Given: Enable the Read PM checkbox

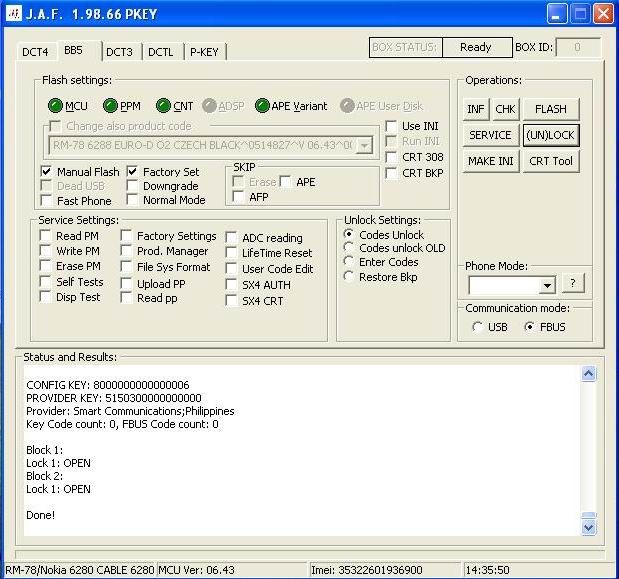Looking at the screenshot, I should coord(46,236).
